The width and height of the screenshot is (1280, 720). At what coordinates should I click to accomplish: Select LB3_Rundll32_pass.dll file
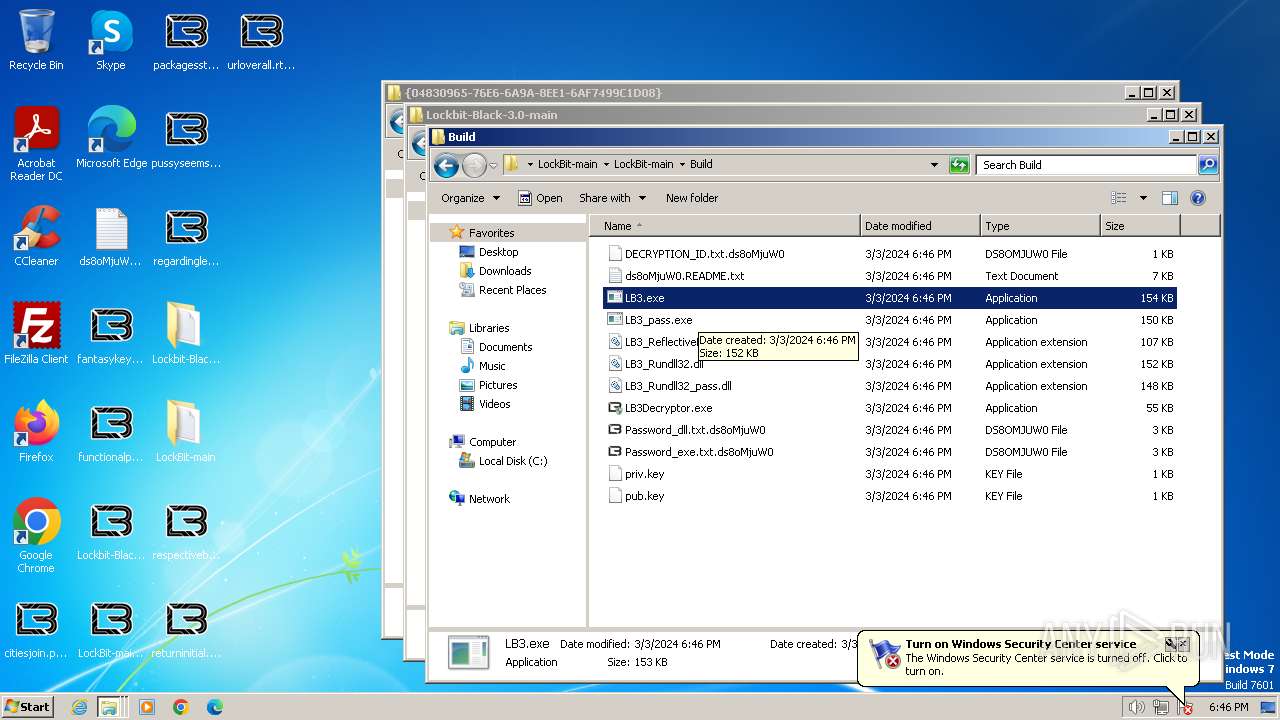[x=890, y=386]
